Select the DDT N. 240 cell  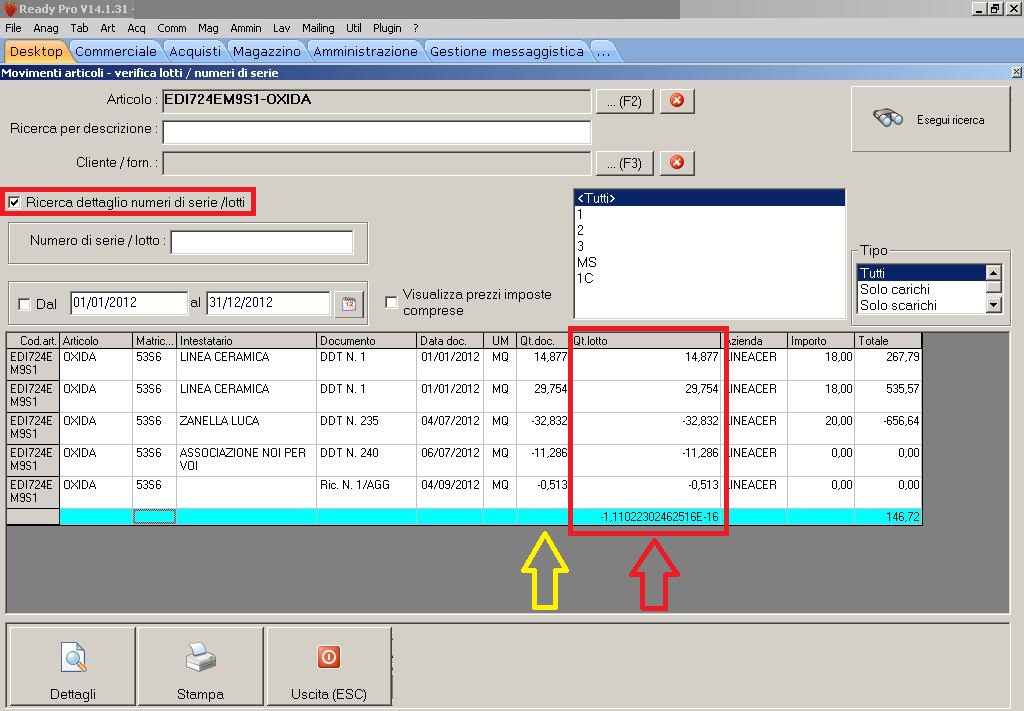click(x=366, y=460)
